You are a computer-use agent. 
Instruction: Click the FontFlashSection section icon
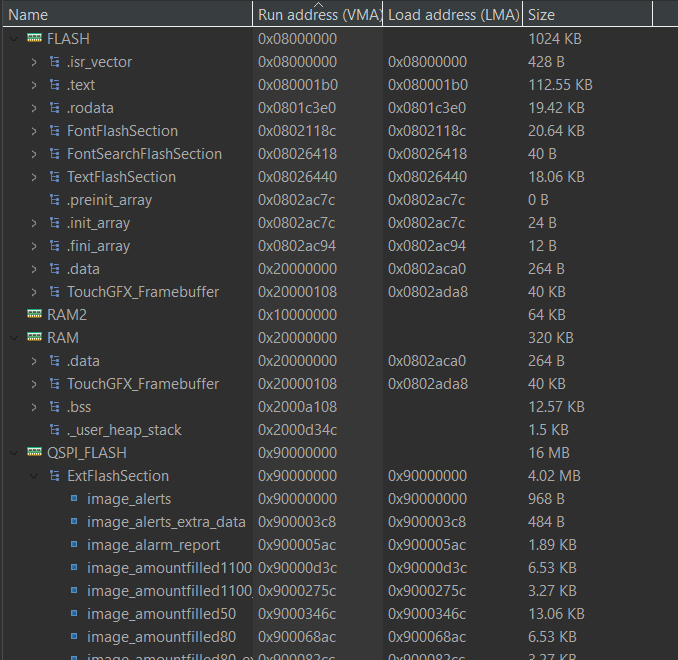[x=54, y=131]
